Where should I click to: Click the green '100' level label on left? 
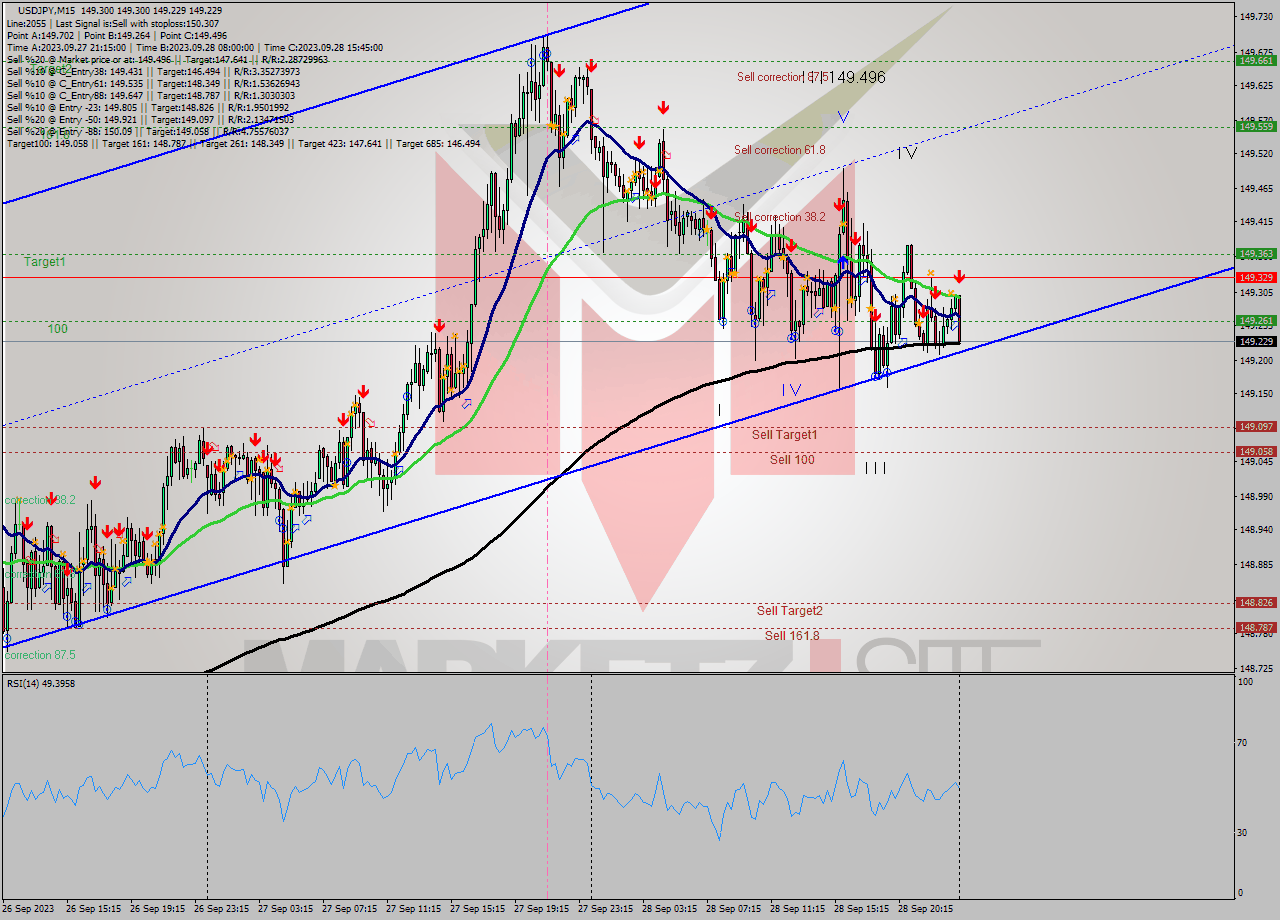click(58, 329)
